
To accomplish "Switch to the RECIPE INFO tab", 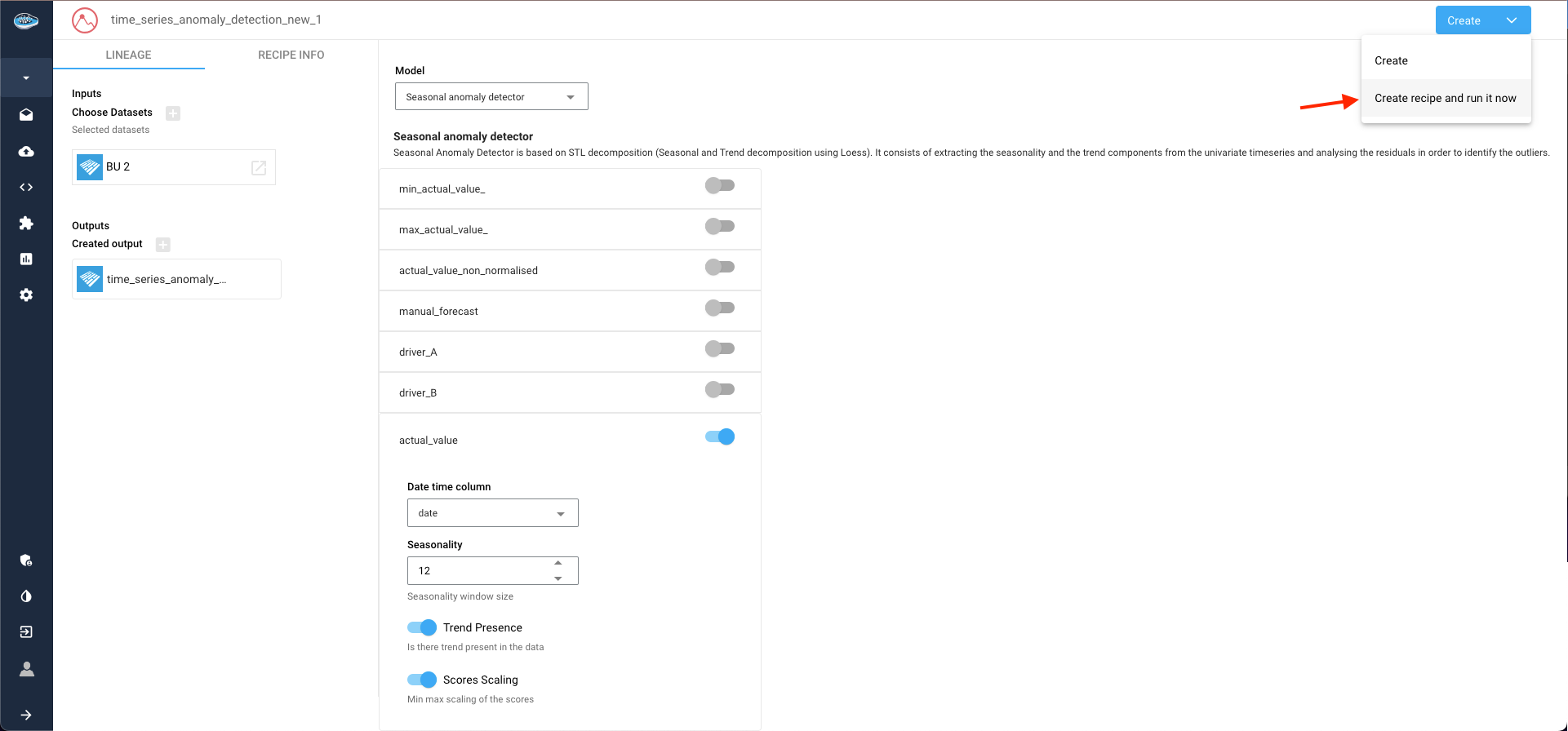I will [291, 55].
